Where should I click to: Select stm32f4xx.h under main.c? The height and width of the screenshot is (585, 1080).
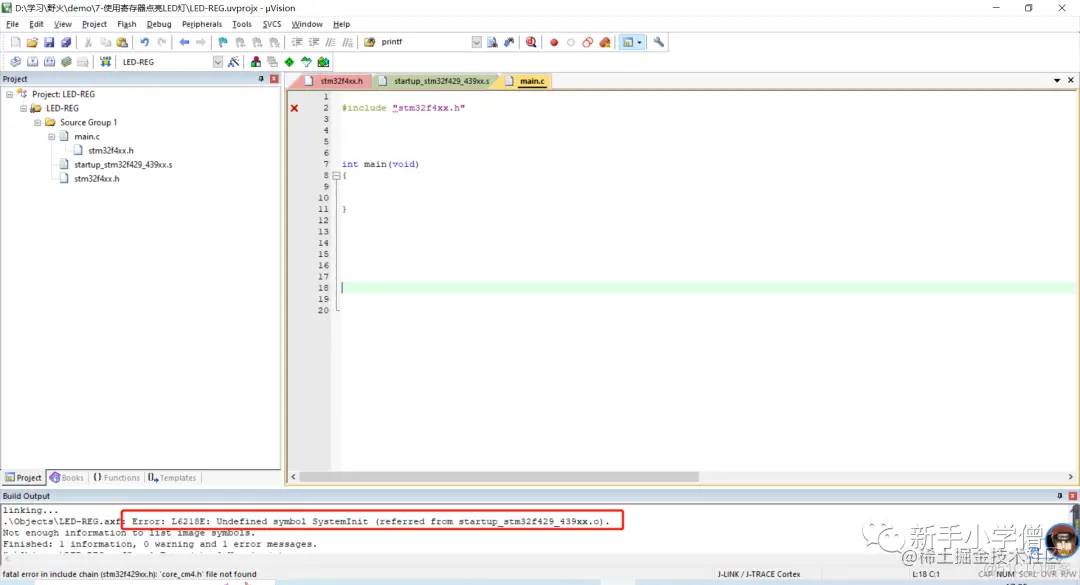[111, 150]
